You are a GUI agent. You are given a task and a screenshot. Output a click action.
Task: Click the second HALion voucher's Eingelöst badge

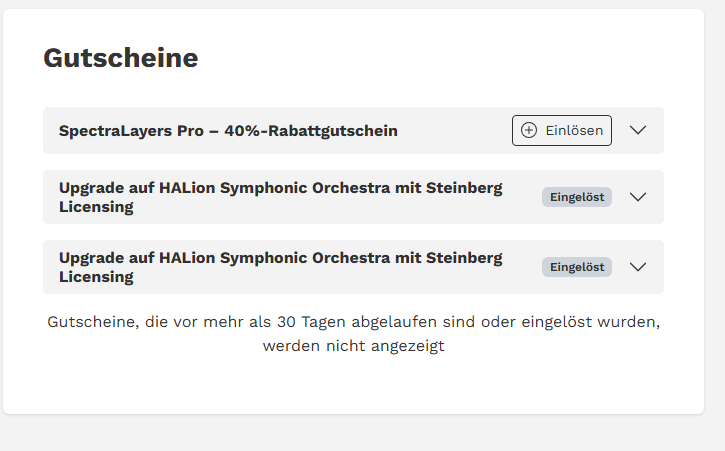click(577, 267)
